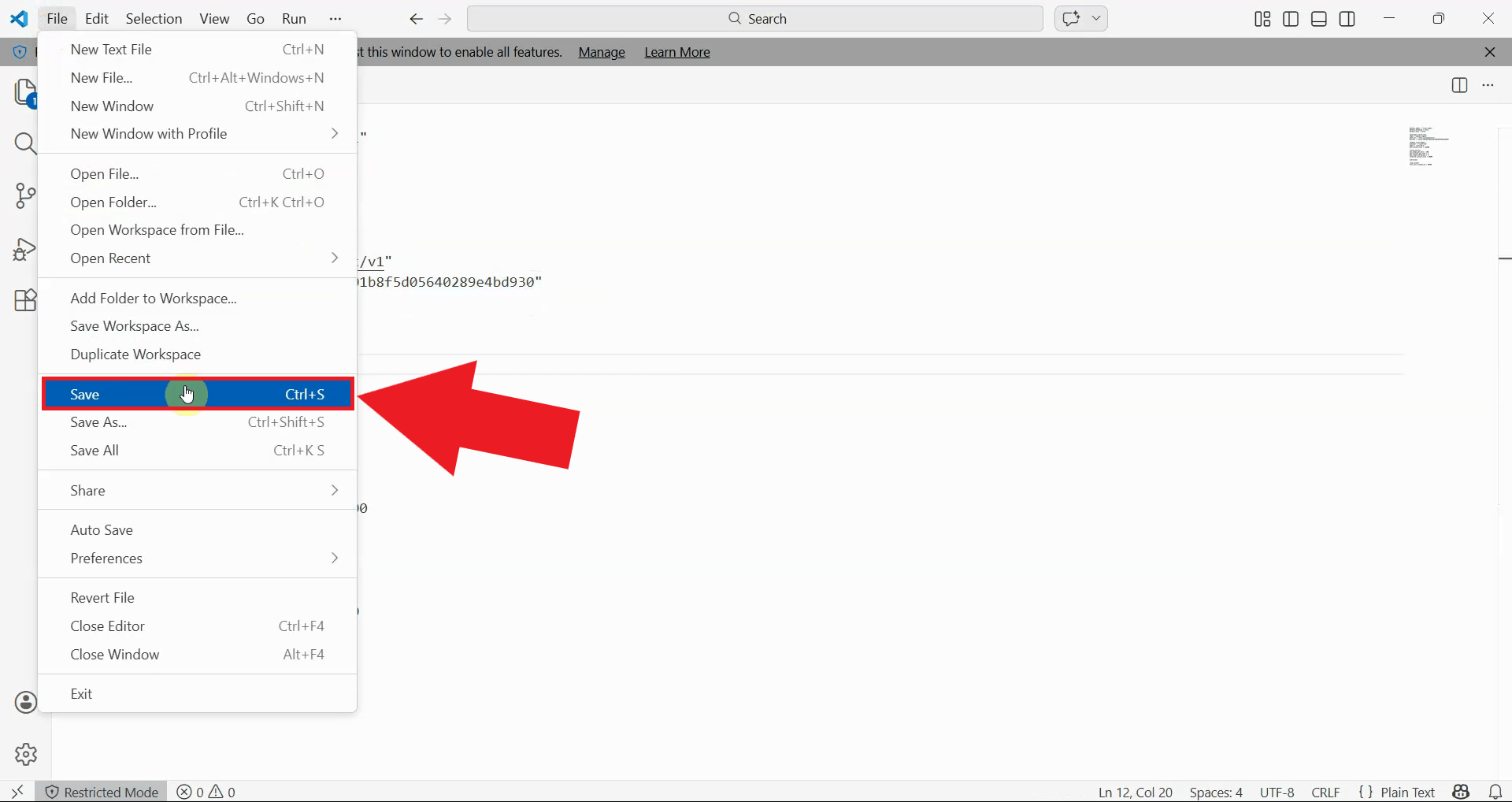Open notifications via the bell icon
The height and width of the screenshot is (802, 1512).
(1495, 792)
